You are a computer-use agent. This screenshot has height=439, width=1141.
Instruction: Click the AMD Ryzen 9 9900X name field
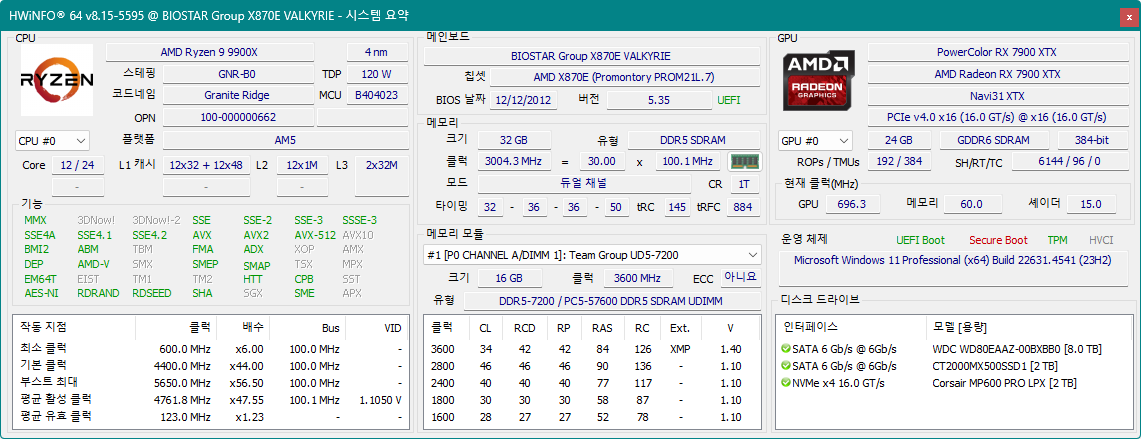coord(210,52)
